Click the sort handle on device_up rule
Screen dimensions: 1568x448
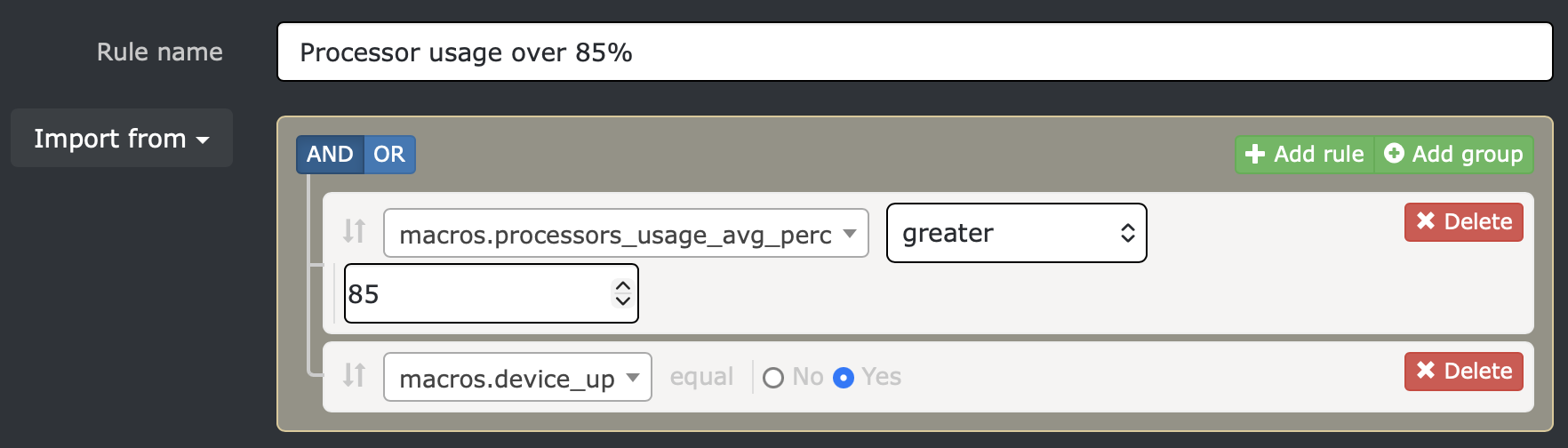(x=354, y=375)
